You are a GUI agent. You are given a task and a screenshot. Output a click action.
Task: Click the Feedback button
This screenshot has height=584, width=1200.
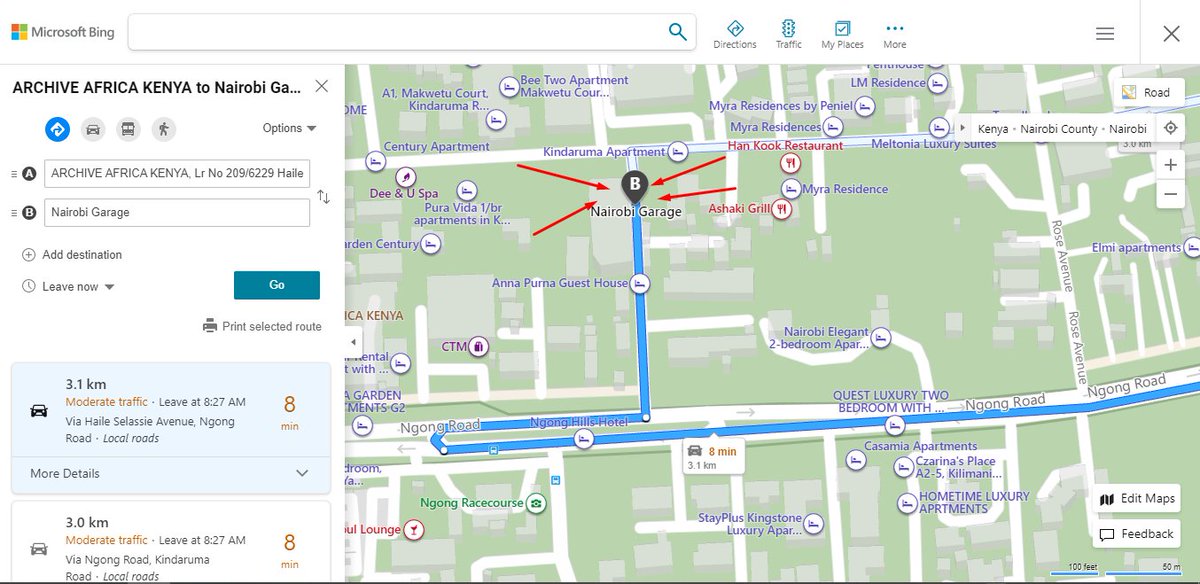click(x=1136, y=534)
